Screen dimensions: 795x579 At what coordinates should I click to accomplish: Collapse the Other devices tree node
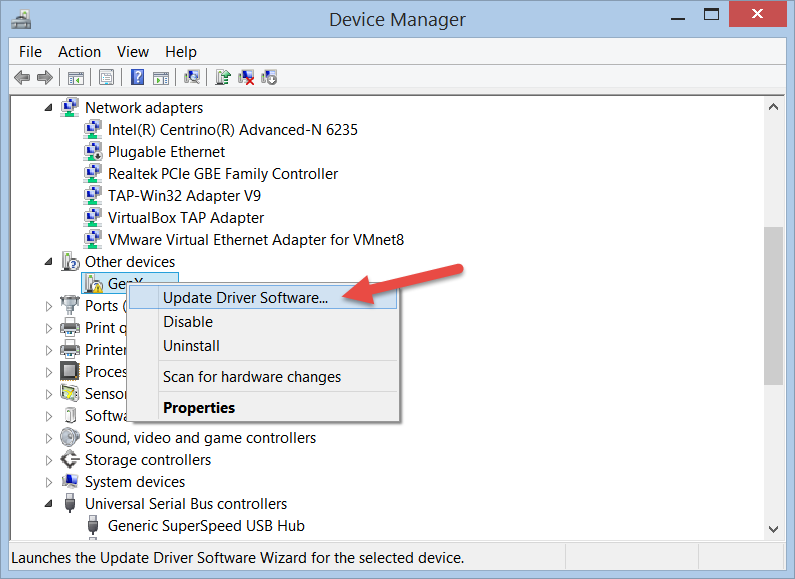[49, 262]
